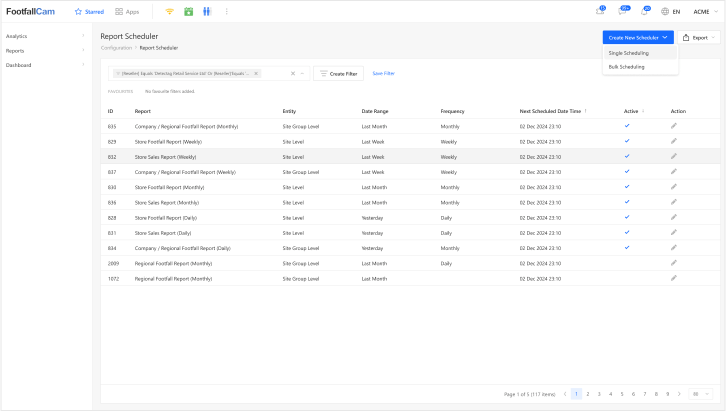Click the Create Filter button
726x411 pixels.
[x=338, y=74]
